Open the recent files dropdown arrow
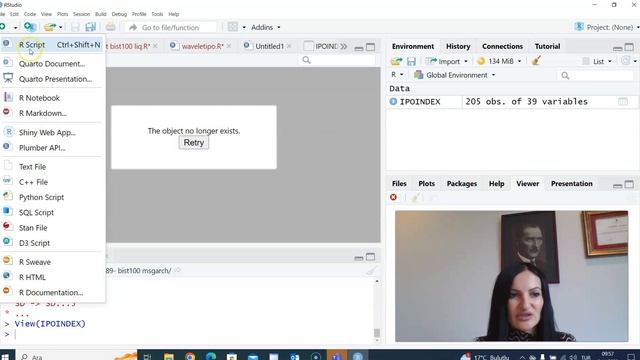Image resolution: width=640 pixels, height=360 pixels. (60, 27)
